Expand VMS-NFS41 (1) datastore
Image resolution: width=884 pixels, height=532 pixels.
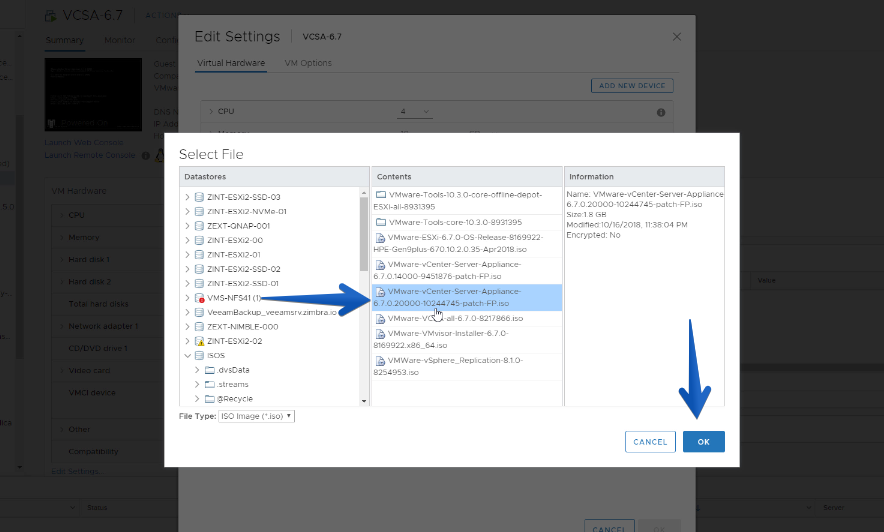pos(187,298)
